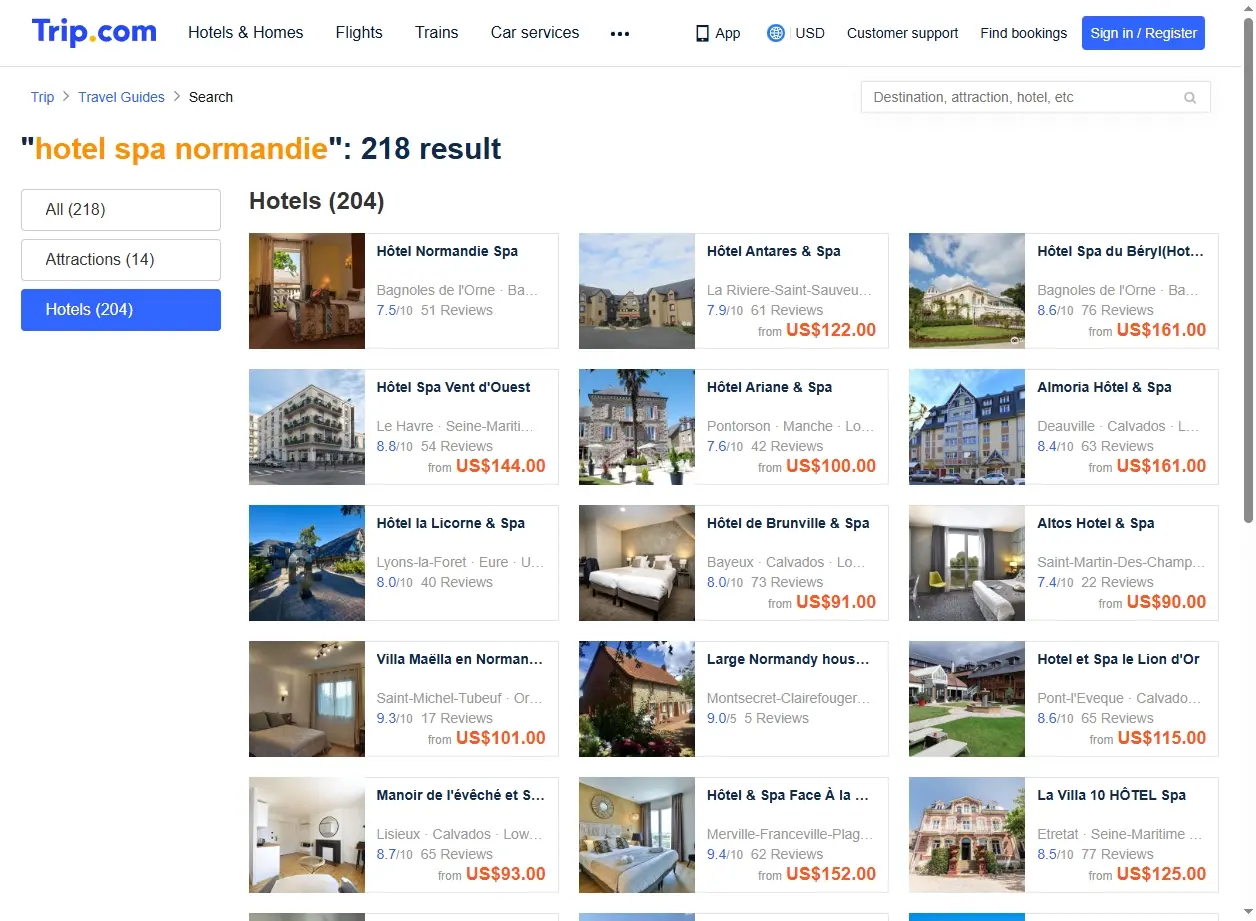Screen dimensions: 1256x921
Task: Click '17 Reviews' text
Action: [457, 718]
